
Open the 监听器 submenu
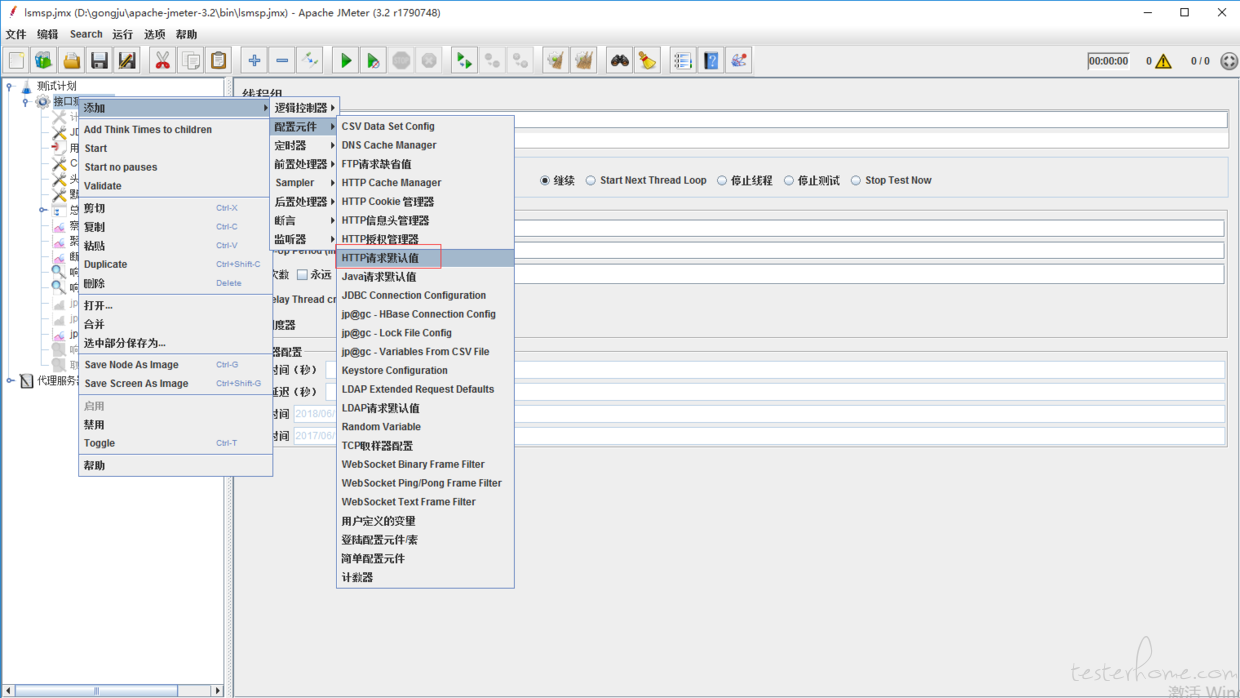tap(305, 240)
